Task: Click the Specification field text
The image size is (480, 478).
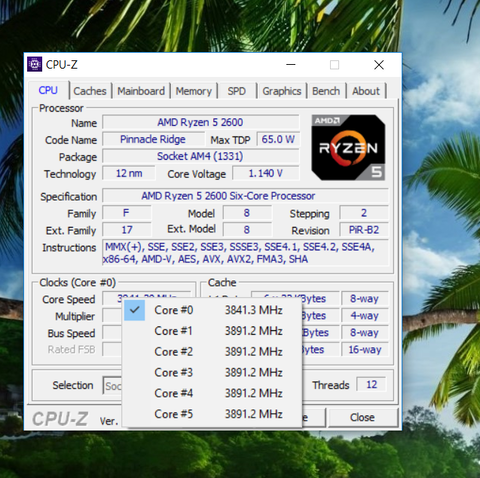Action: click(x=228, y=196)
